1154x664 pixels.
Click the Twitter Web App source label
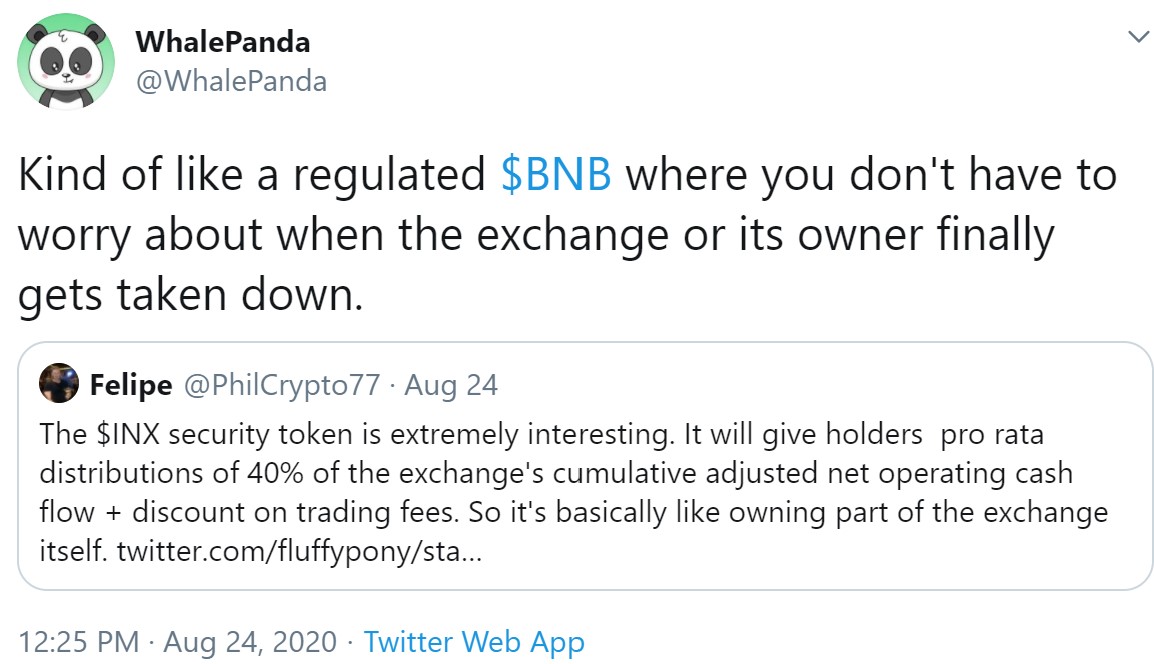[x=477, y=641]
